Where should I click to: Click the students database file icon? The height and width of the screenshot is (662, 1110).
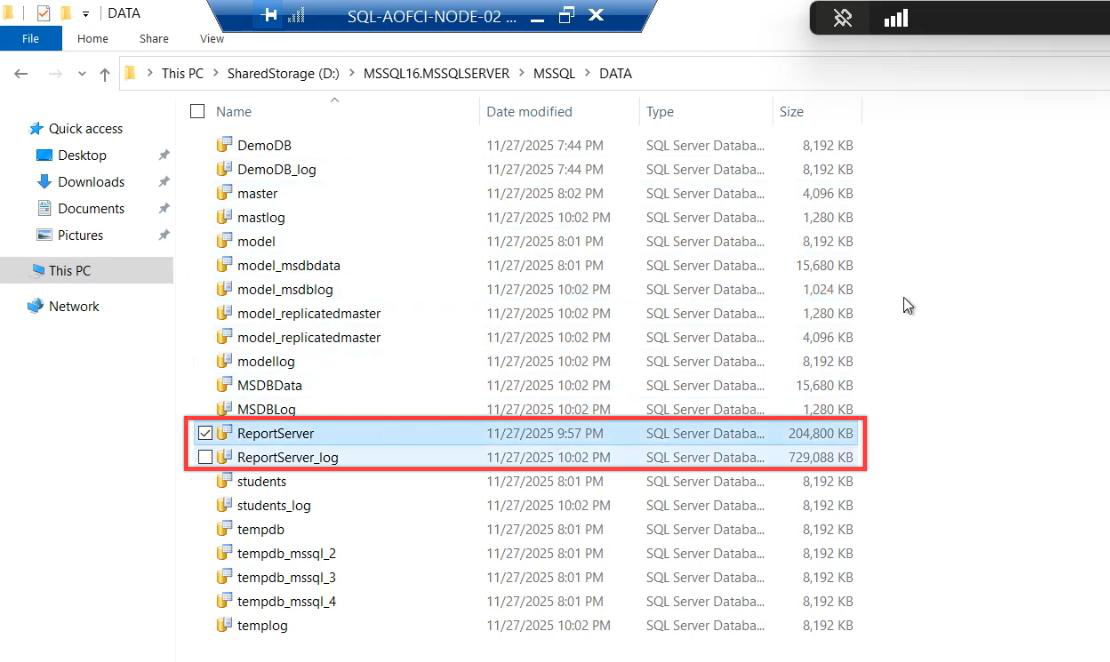pyautogui.click(x=224, y=481)
